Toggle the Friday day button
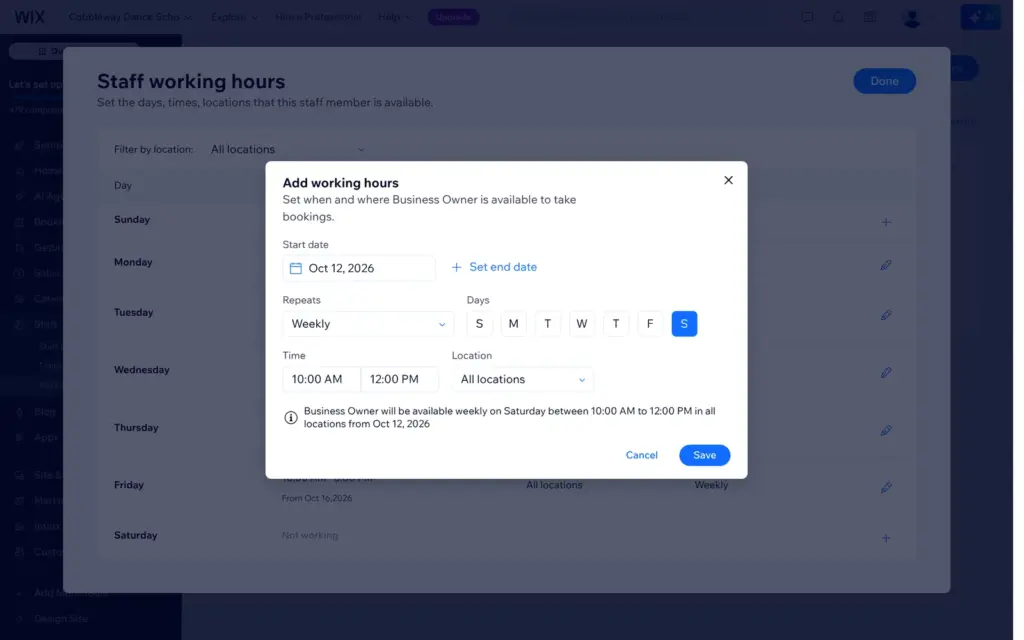The width and height of the screenshot is (1024, 640). coord(650,324)
